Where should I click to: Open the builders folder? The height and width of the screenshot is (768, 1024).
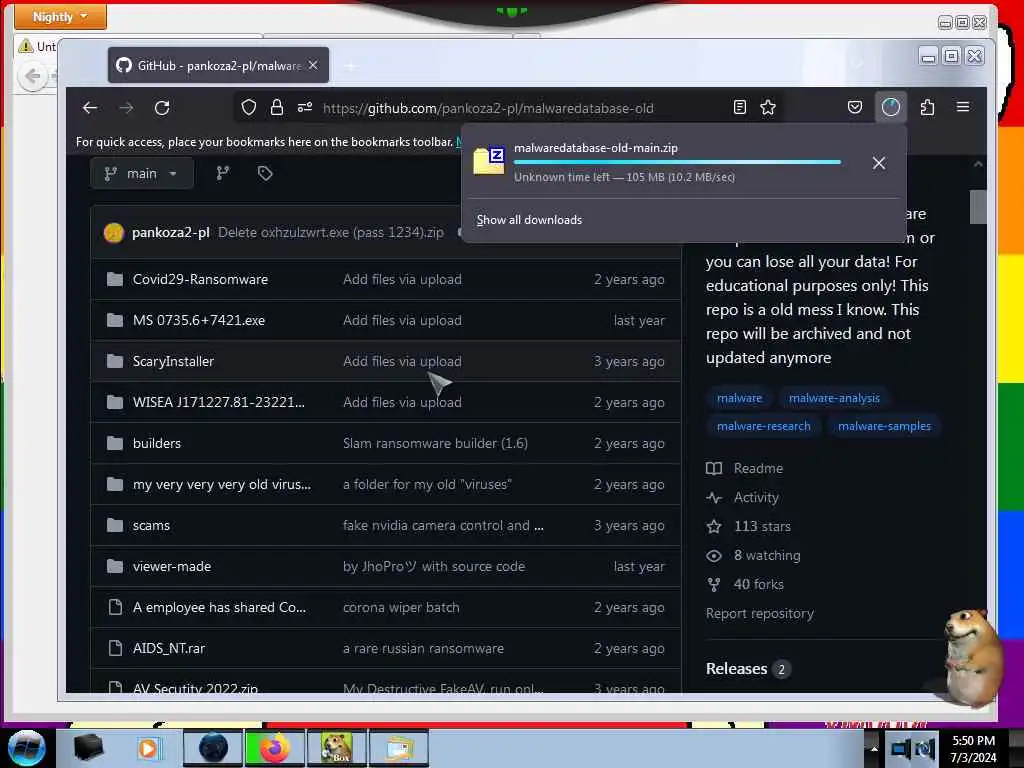tap(157, 443)
